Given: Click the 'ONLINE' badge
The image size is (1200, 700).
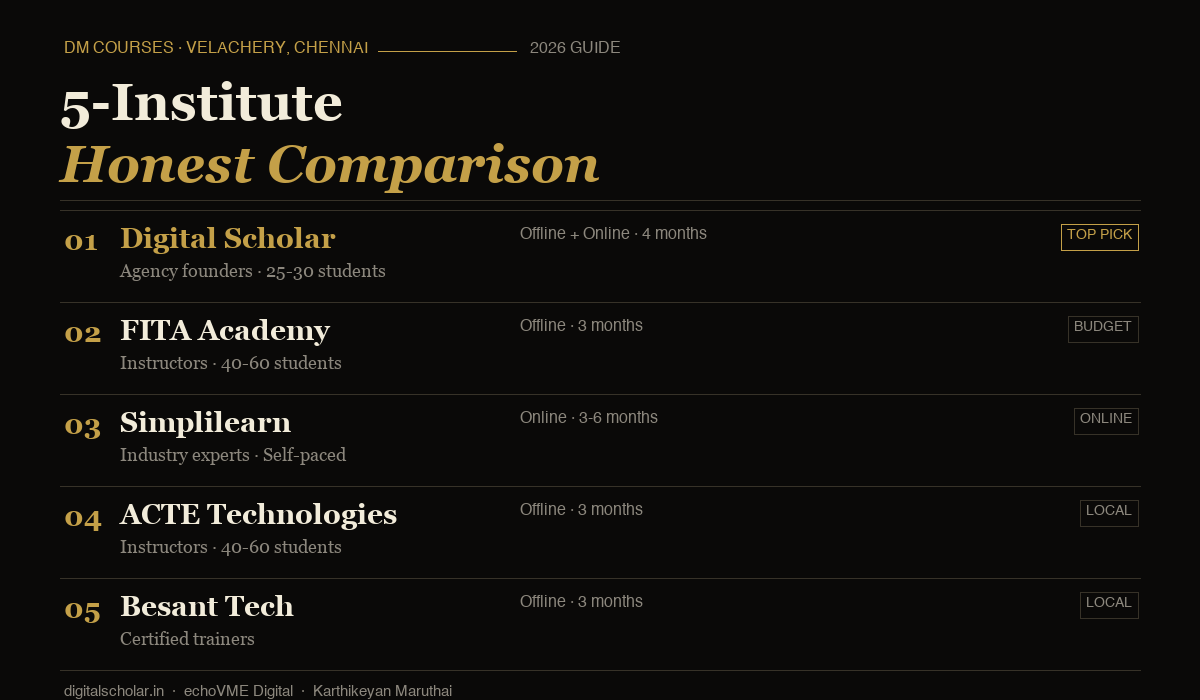Looking at the screenshot, I should tap(1106, 421).
